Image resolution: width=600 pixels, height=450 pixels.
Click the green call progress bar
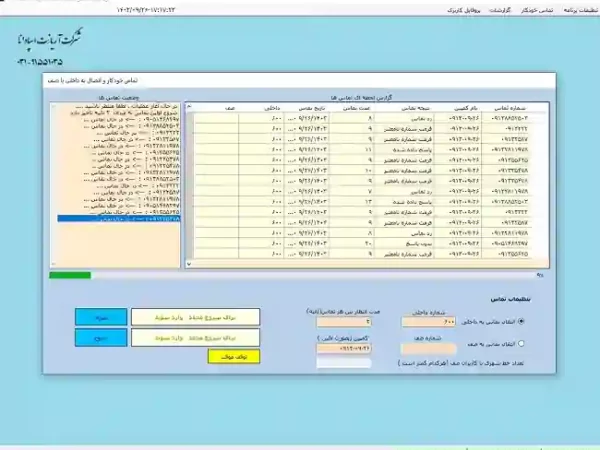tap(70, 275)
